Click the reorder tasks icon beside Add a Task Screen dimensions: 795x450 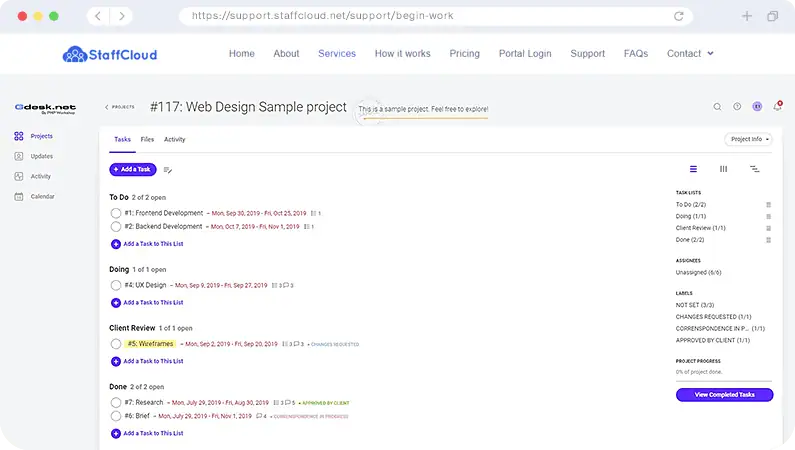point(168,170)
